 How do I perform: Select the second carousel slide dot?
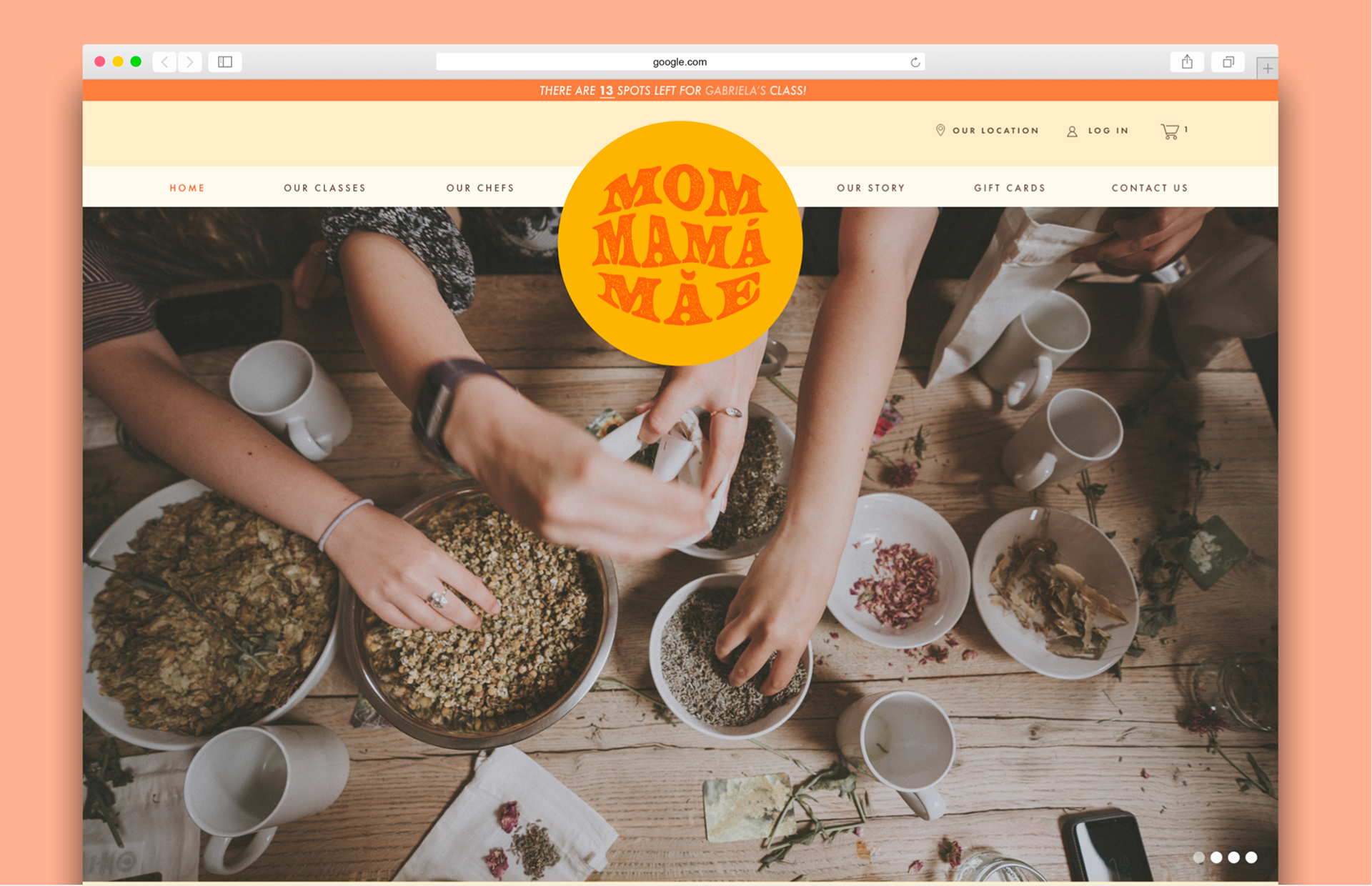pyautogui.click(x=1216, y=857)
